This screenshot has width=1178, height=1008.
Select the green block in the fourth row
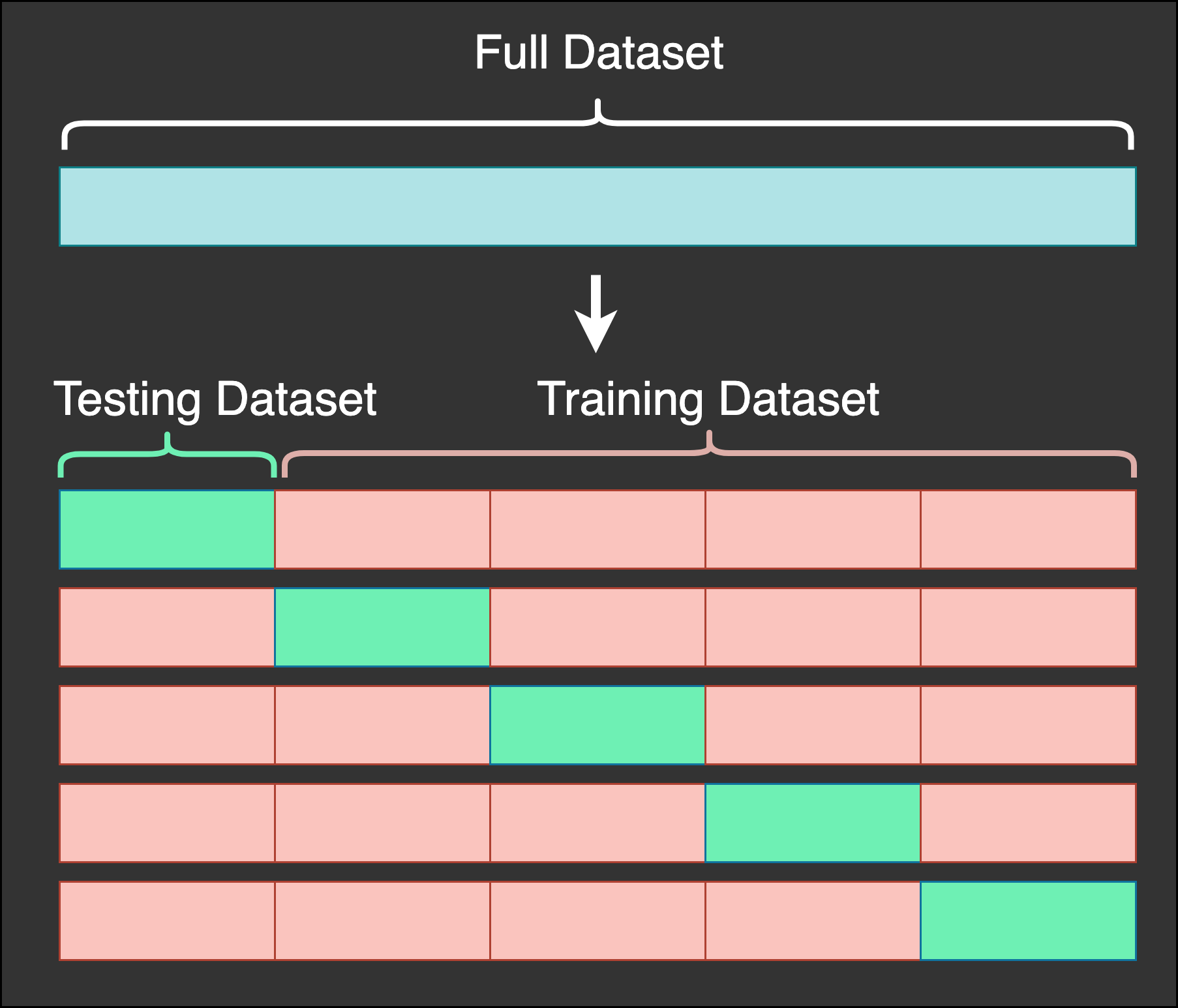[x=813, y=823]
